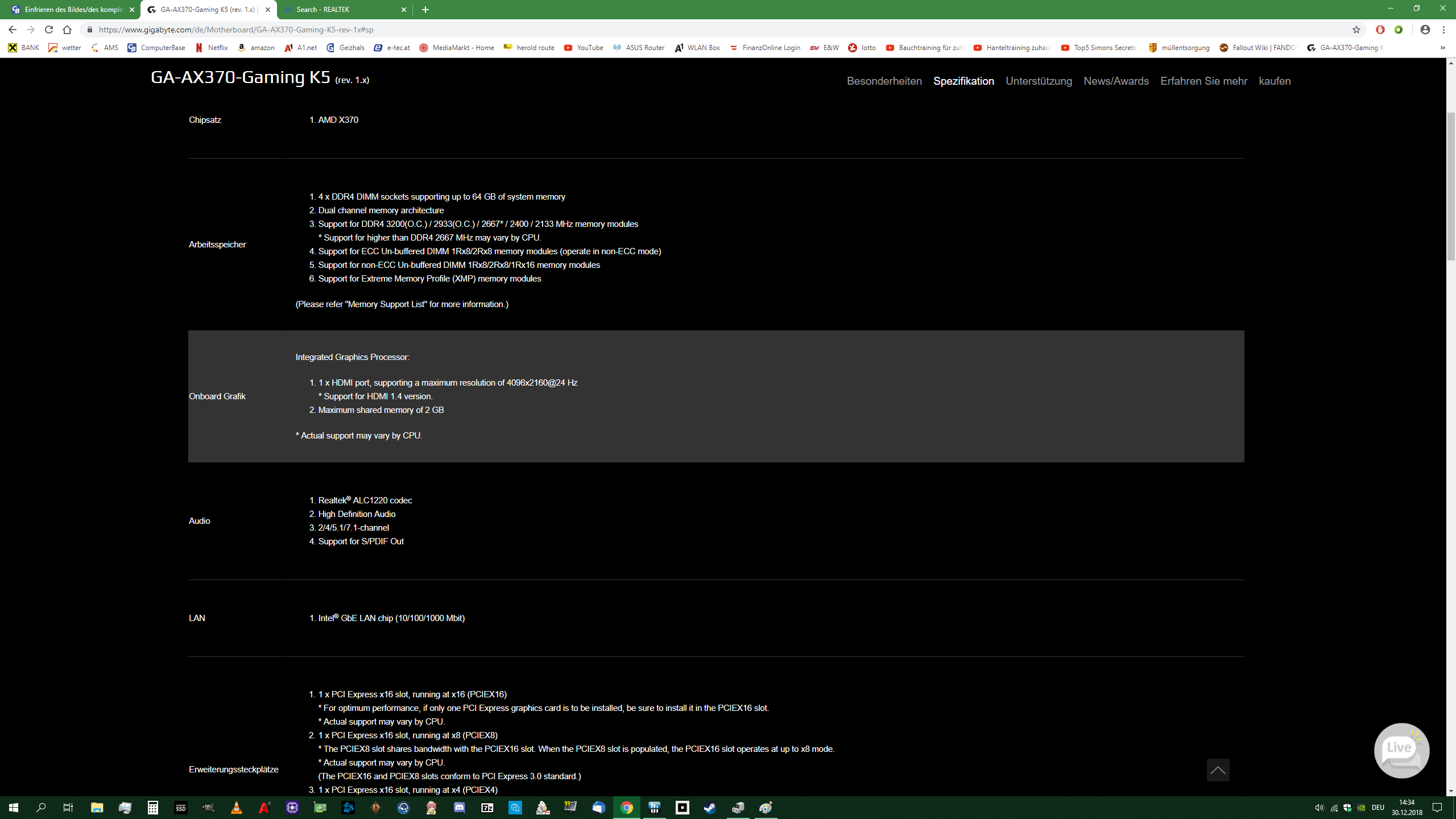Expand hidden bookmarks overflow chevron
The width and height of the screenshot is (1456, 819).
click(x=1443, y=48)
